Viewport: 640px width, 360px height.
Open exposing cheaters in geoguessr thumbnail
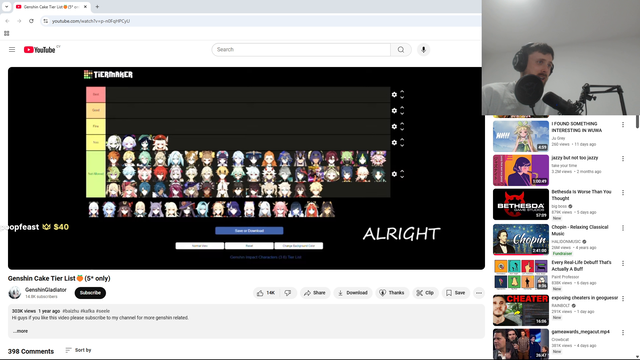521,310
